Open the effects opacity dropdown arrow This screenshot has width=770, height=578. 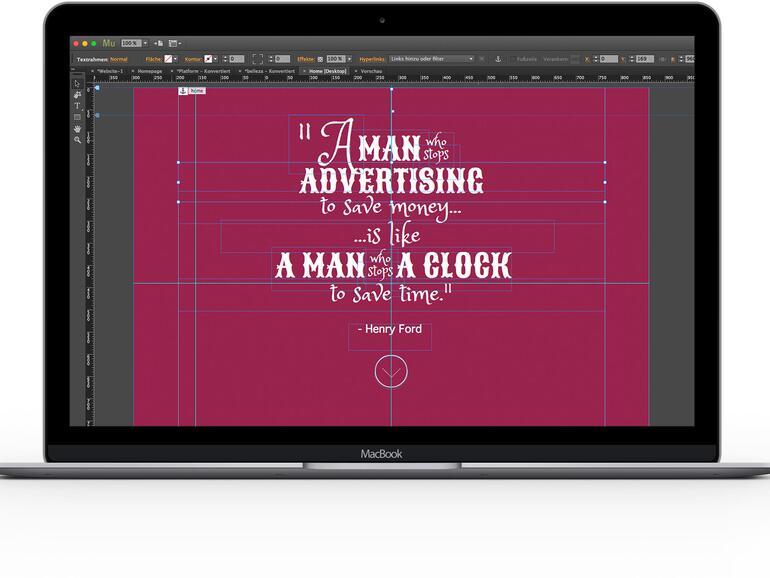click(349, 59)
